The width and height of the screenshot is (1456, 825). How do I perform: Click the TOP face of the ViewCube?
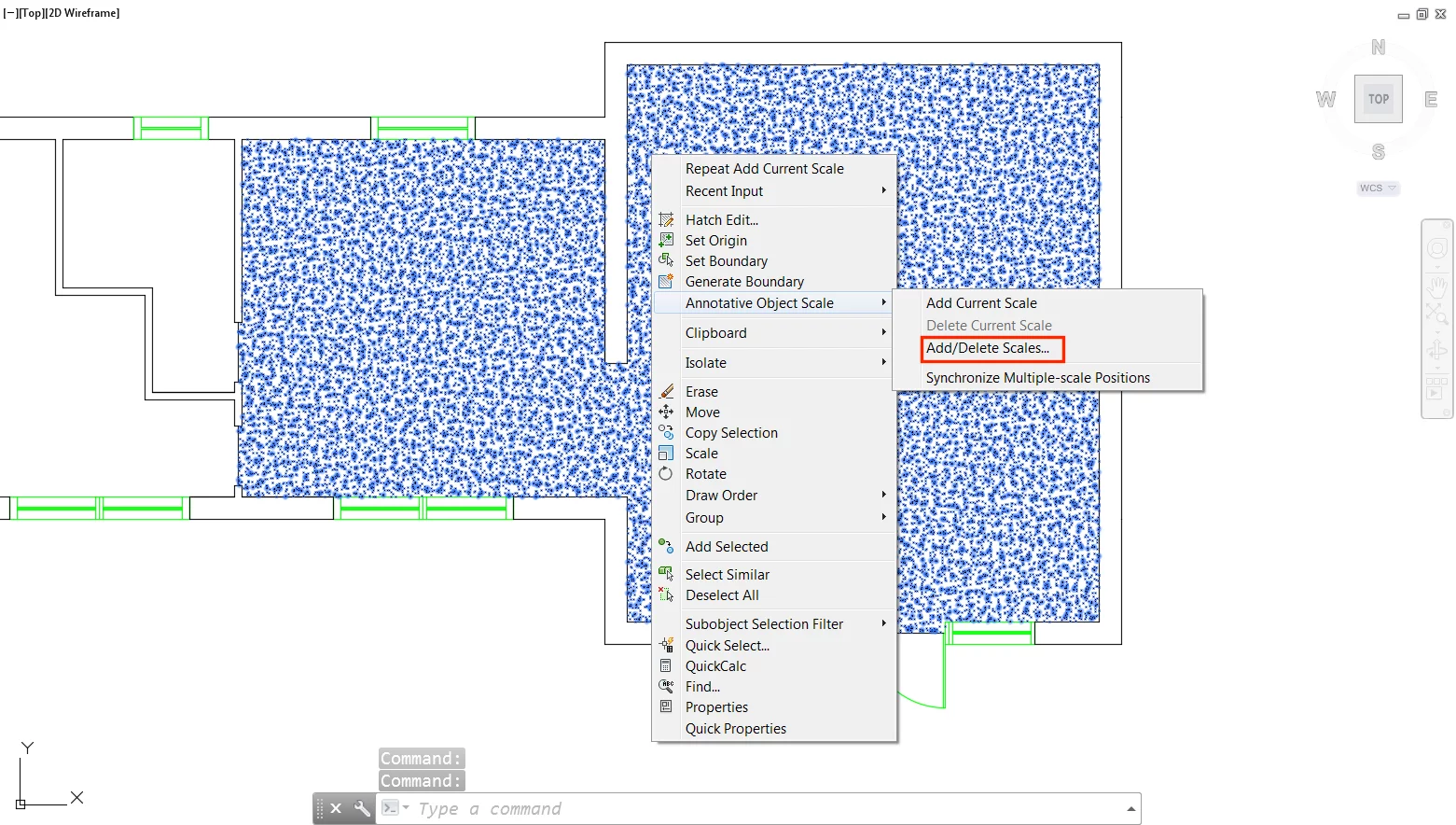pyautogui.click(x=1378, y=98)
